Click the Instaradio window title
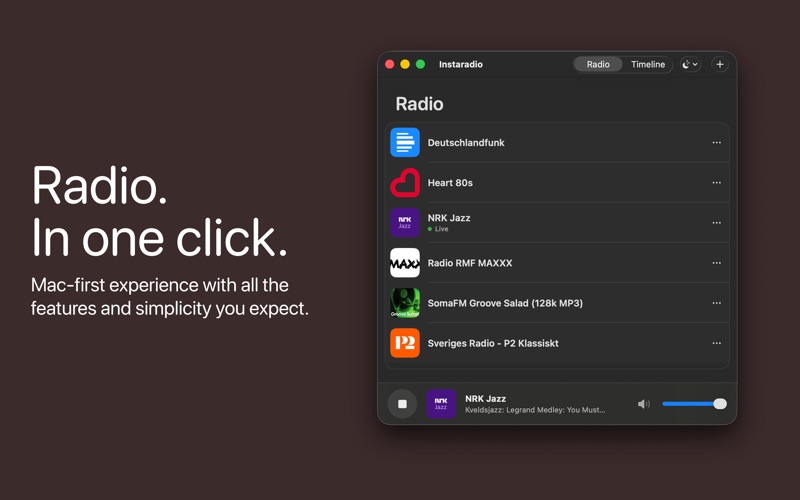This screenshot has width=800, height=500. [x=461, y=64]
